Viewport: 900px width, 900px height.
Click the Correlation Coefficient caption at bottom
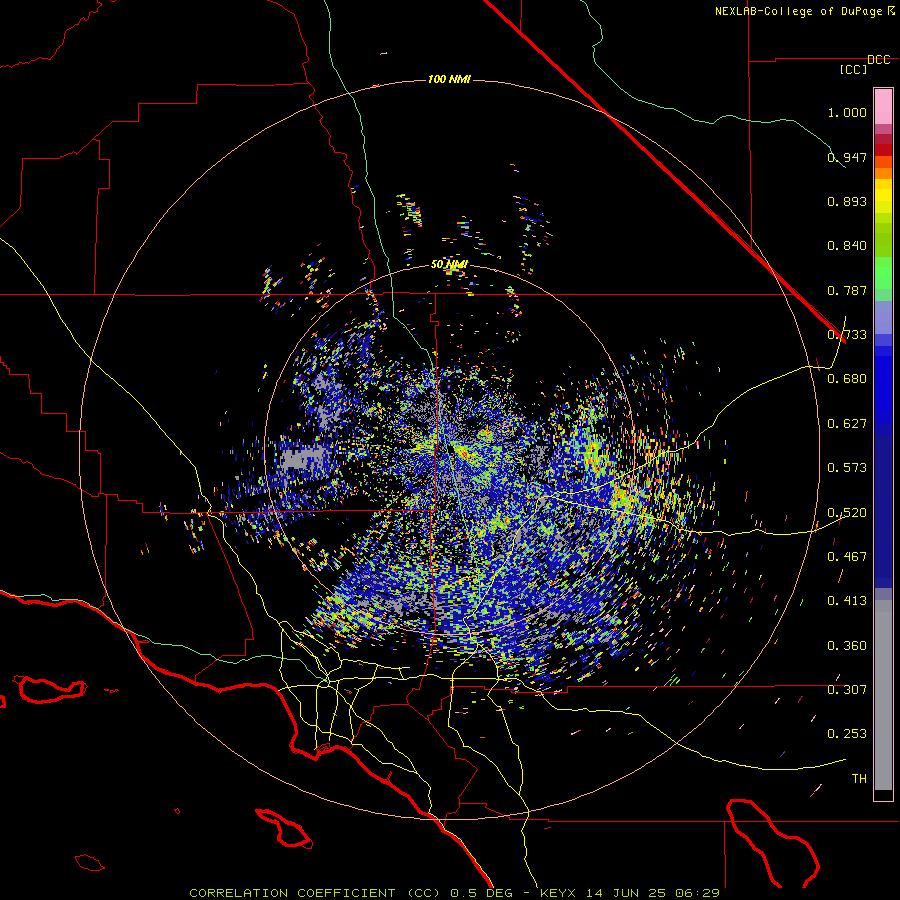(x=454, y=893)
